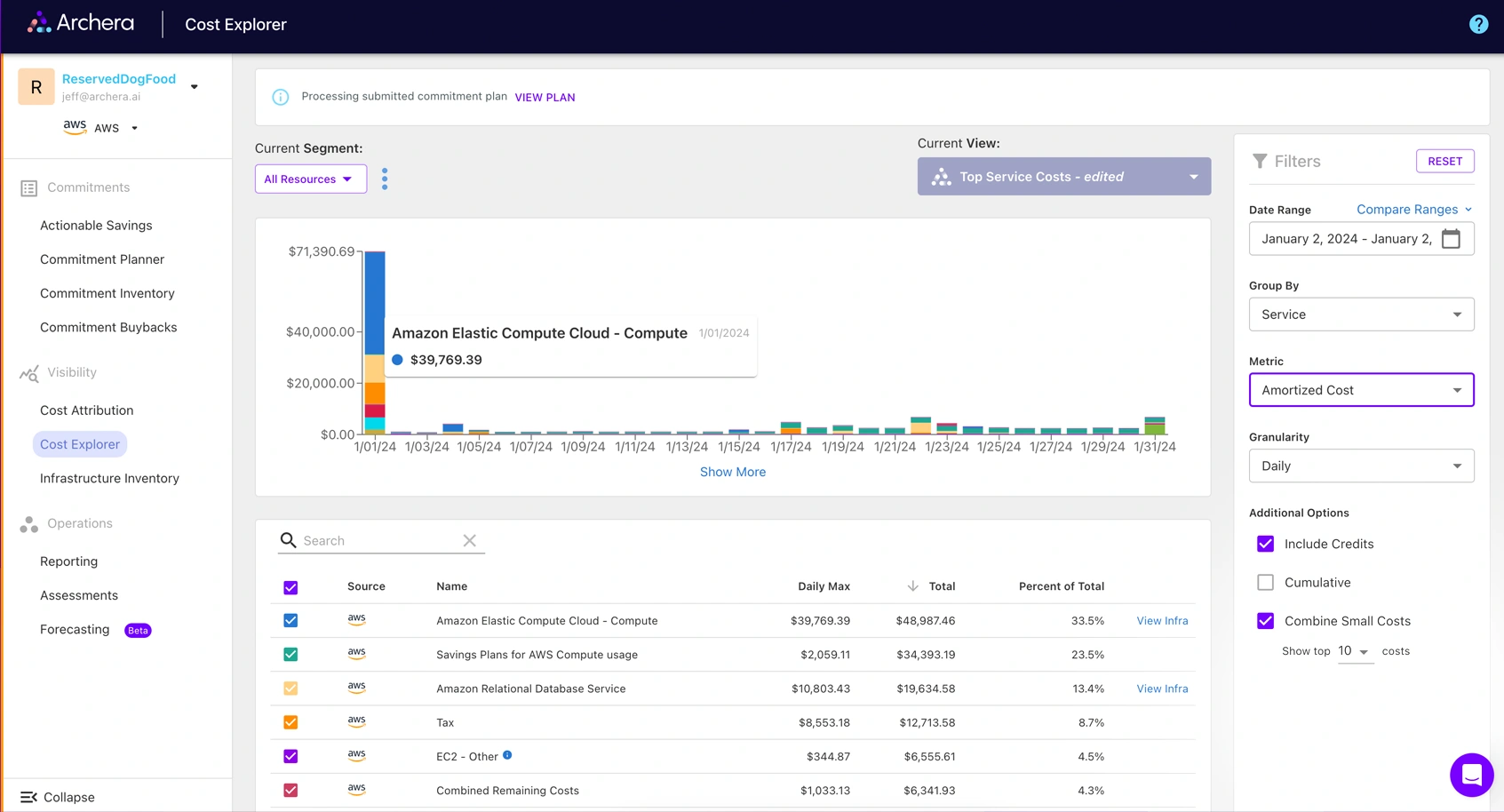Navigate to Commitment Buybacks

pos(108,327)
